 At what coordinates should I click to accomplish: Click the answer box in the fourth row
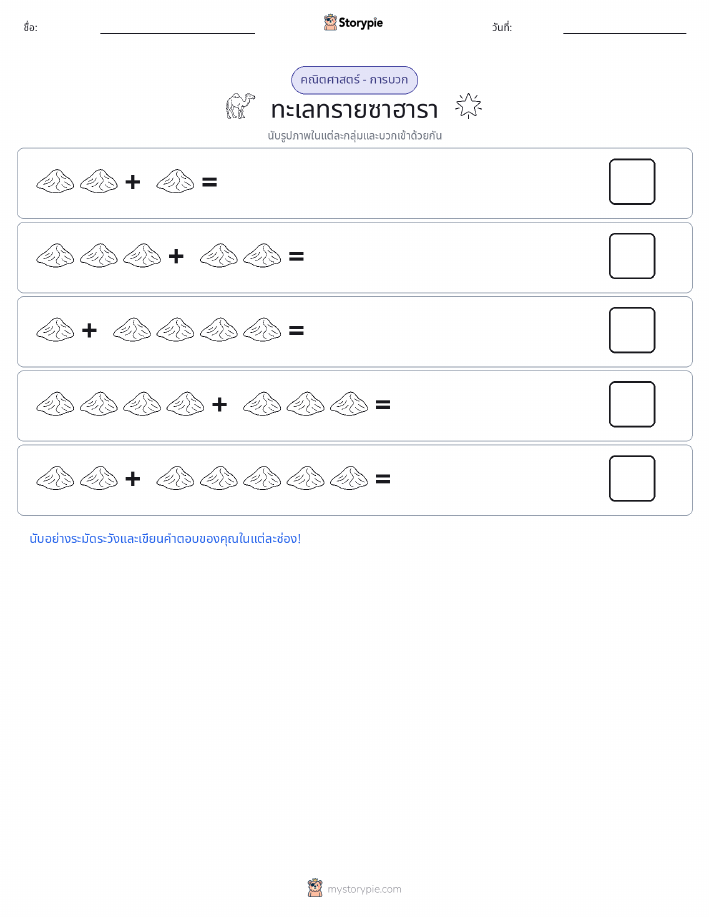632,405
